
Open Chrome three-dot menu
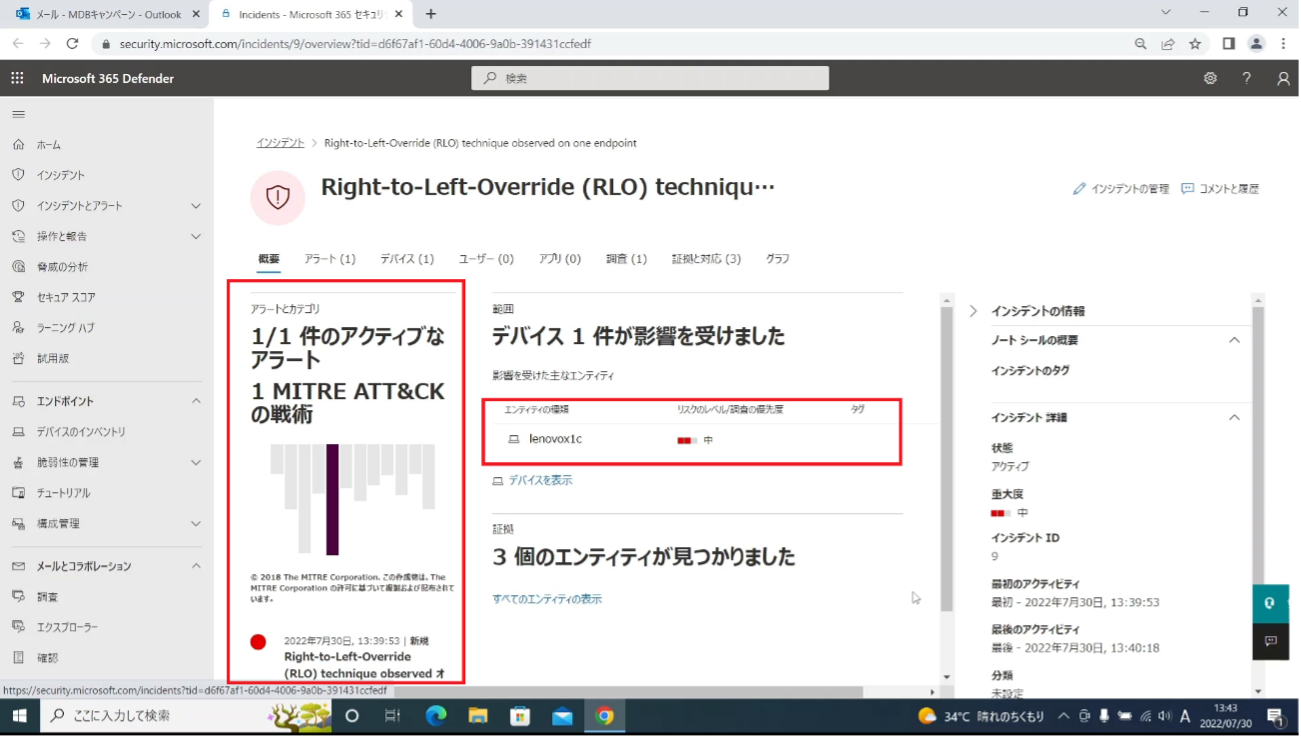point(1283,44)
